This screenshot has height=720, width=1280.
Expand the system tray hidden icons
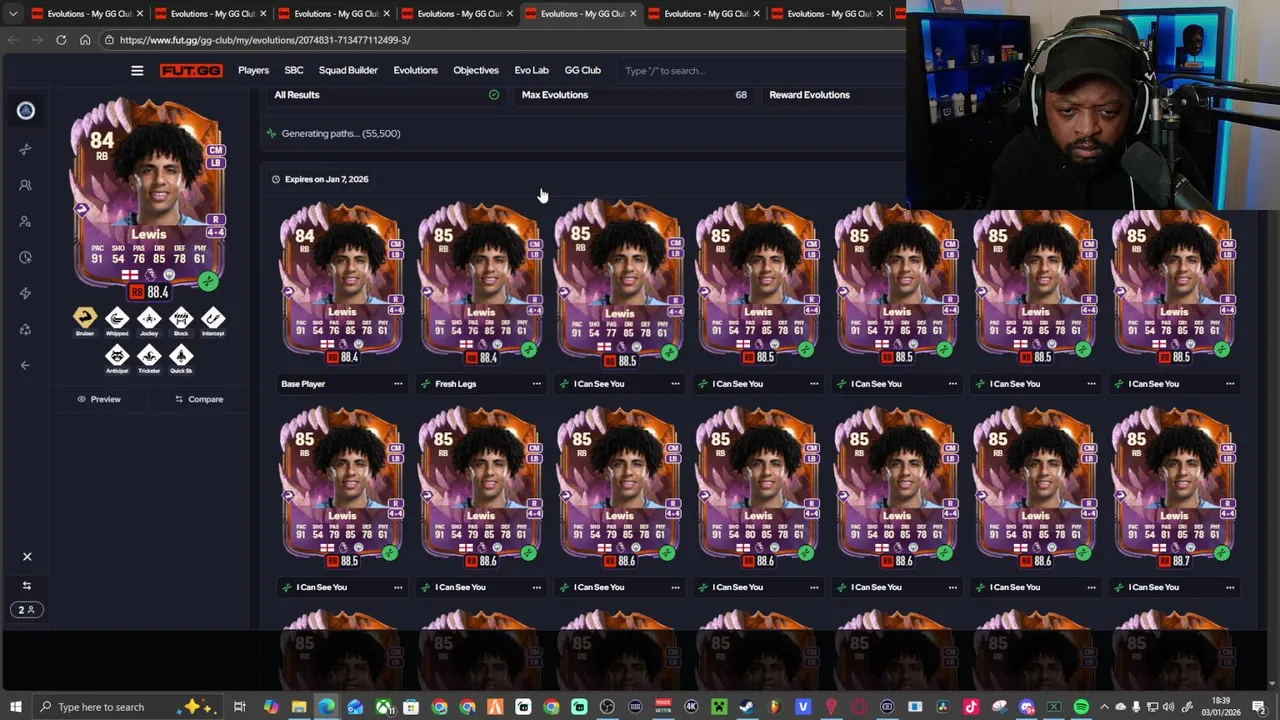pyautogui.click(x=1104, y=707)
